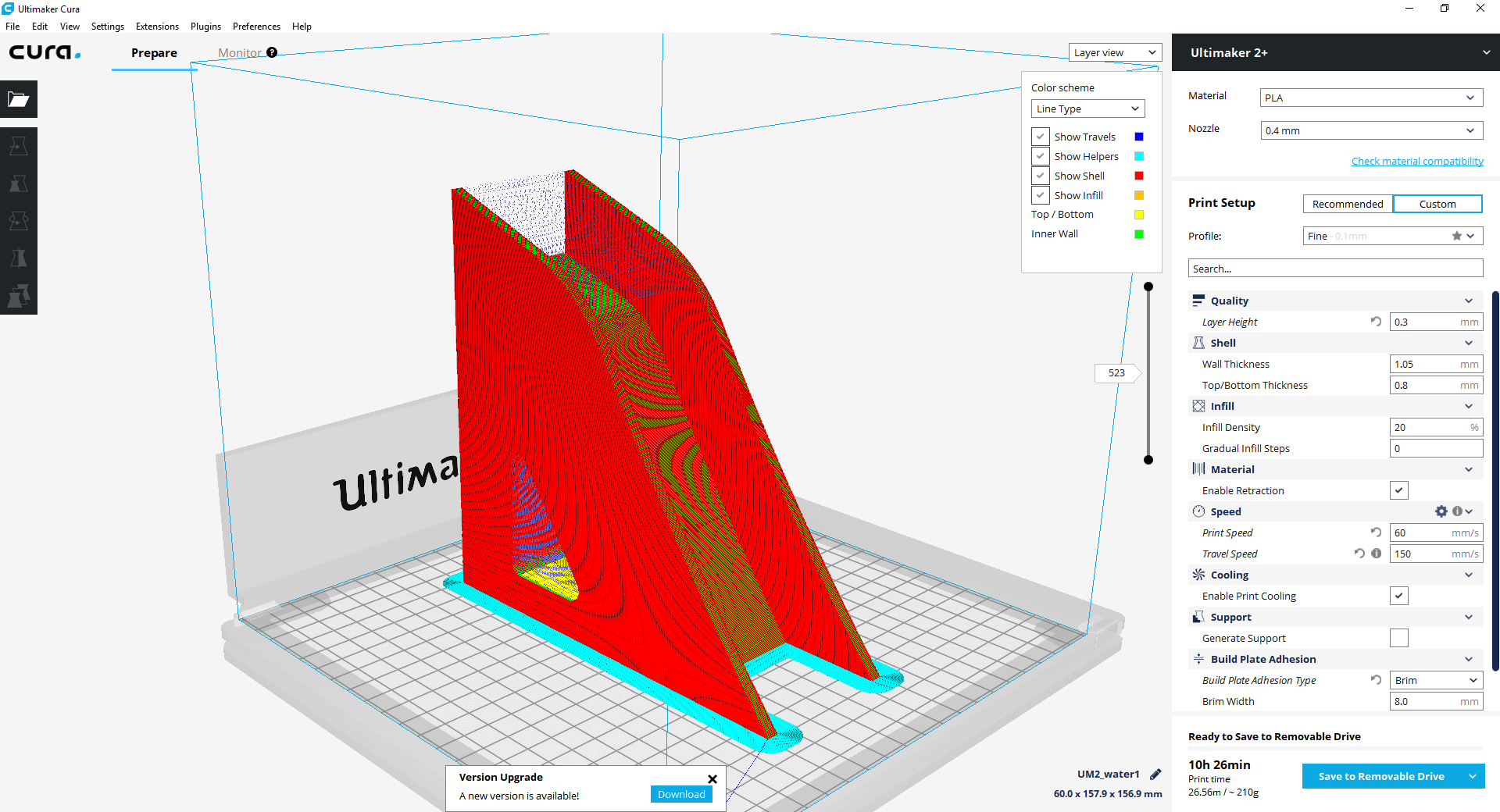
Task: Click the Shell category icon
Action: click(1198, 343)
